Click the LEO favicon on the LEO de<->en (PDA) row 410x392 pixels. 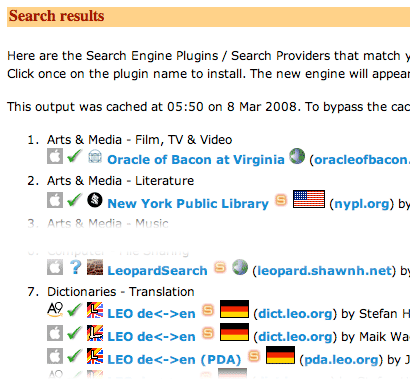[x=95, y=356]
